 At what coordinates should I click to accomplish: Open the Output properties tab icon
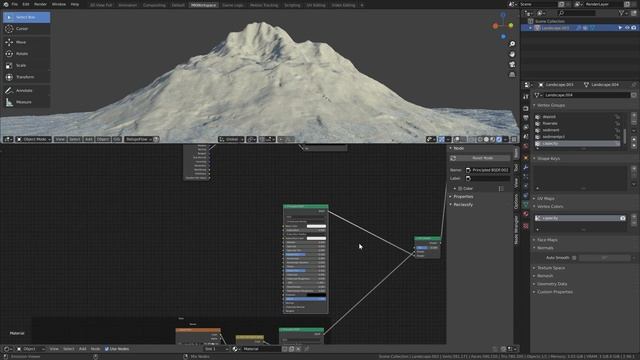pyautogui.click(x=526, y=118)
